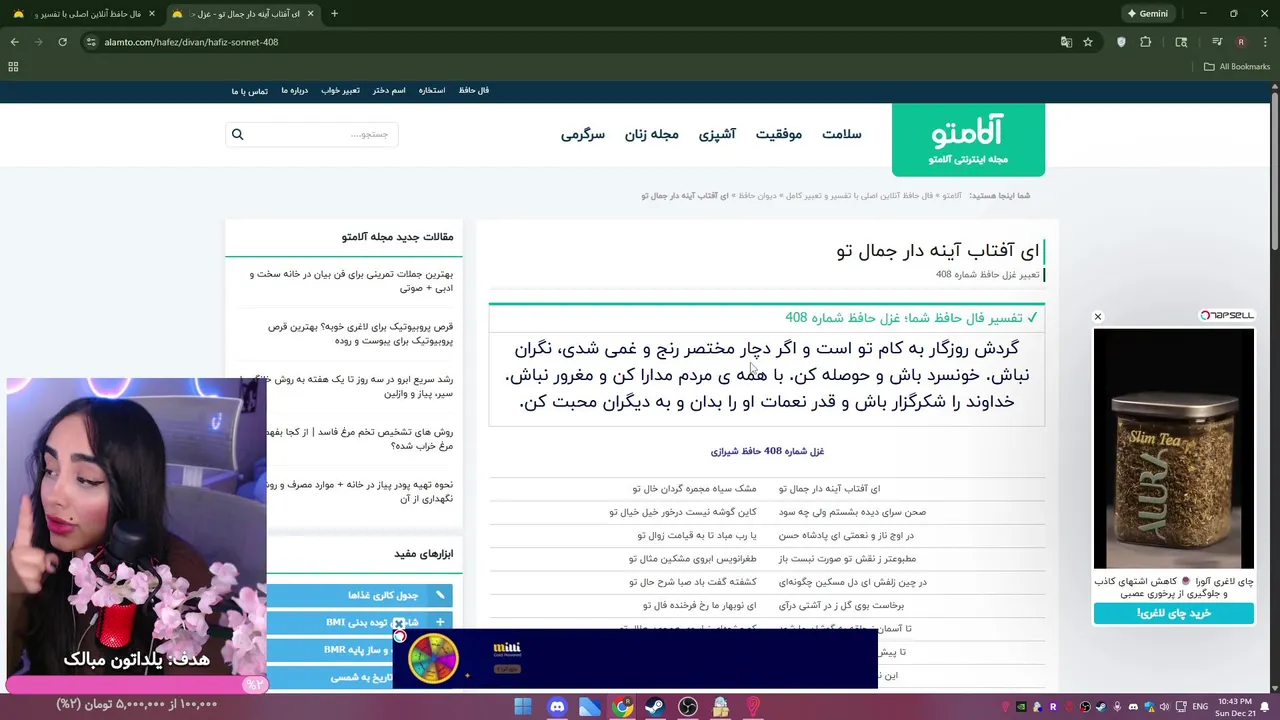Open the تماس با ما link

pos(250,91)
